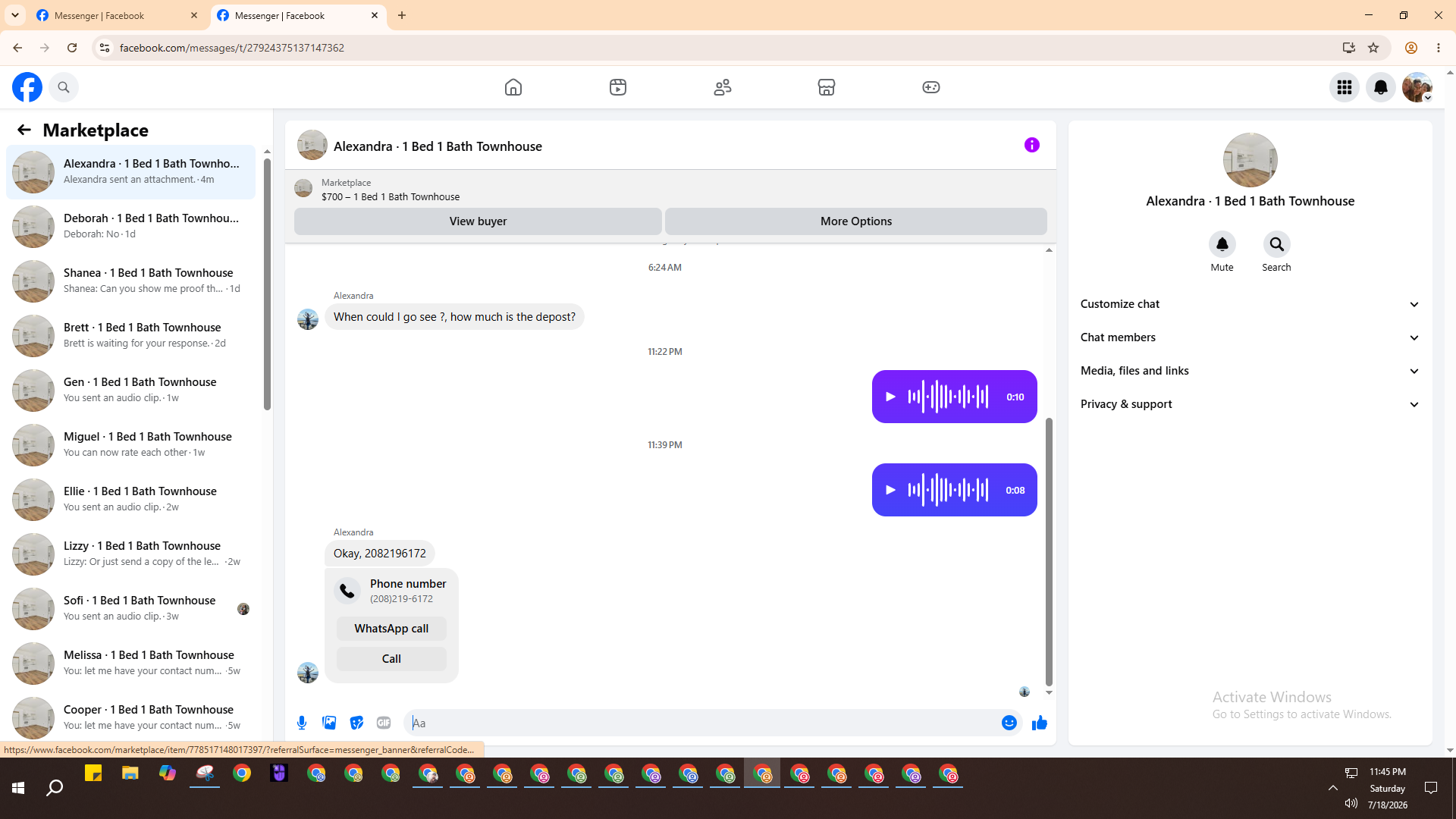The image size is (1456, 819).
Task: Open Cooper's townhouse conversation
Action: tap(130, 717)
